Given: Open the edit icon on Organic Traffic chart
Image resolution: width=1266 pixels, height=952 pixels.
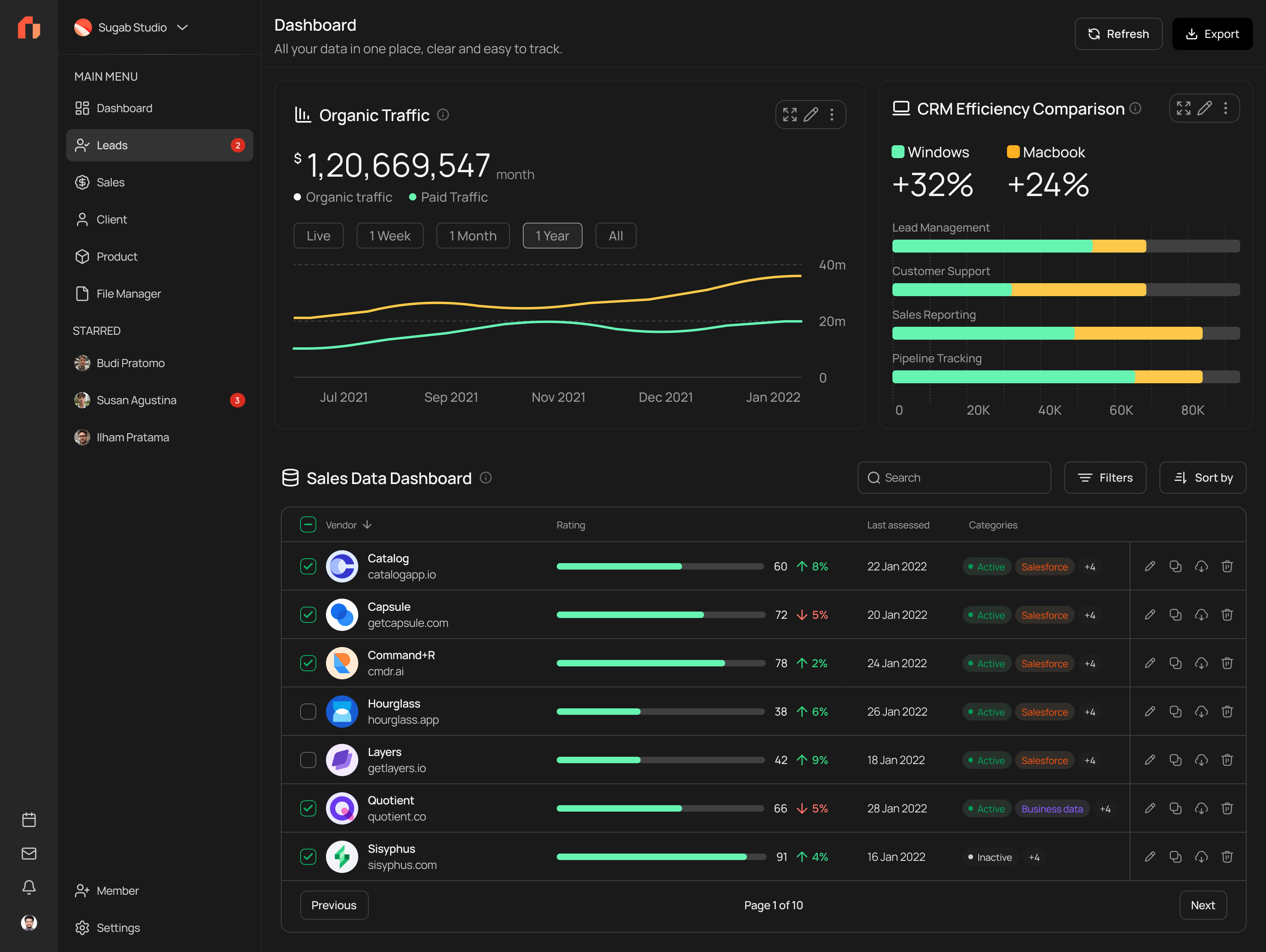Looking at the screenshot, I should coord(811,115).
